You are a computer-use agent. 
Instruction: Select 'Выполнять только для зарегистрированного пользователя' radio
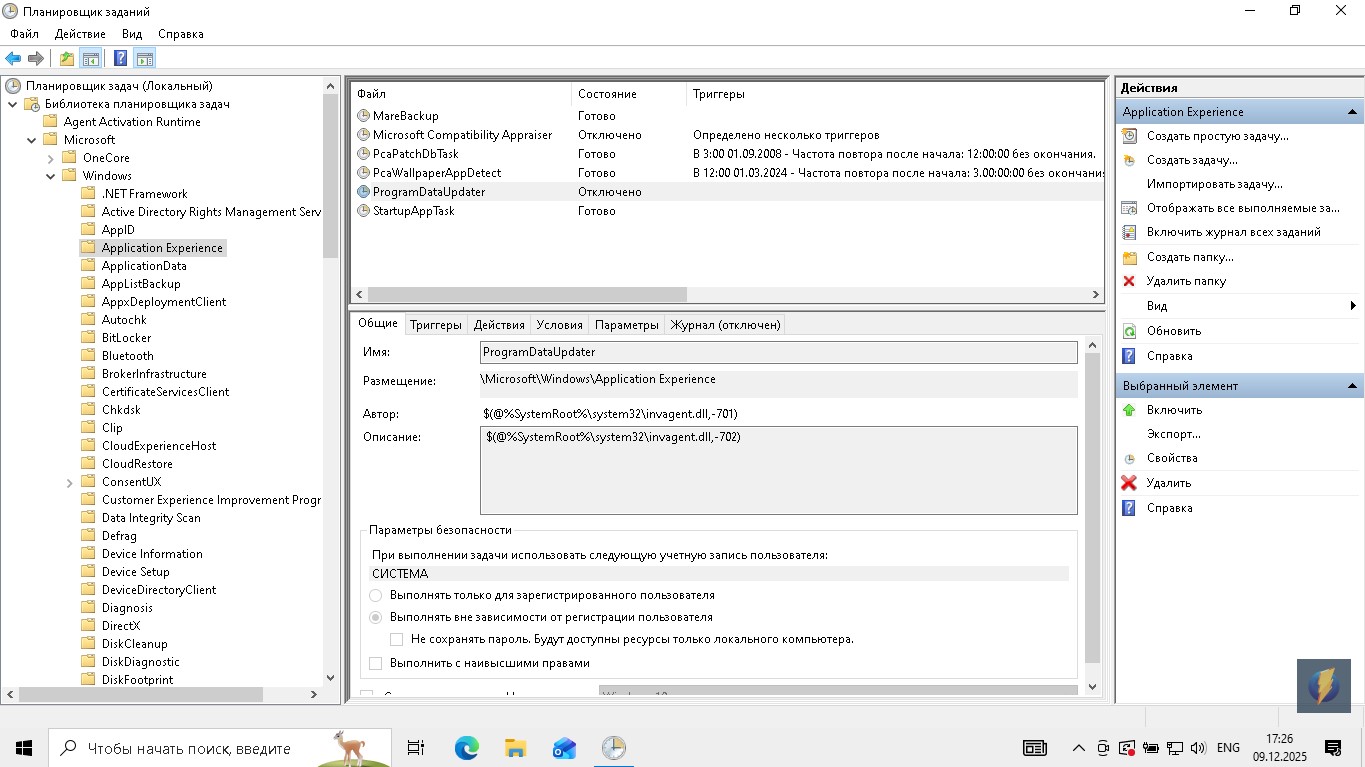click(376, 595)
